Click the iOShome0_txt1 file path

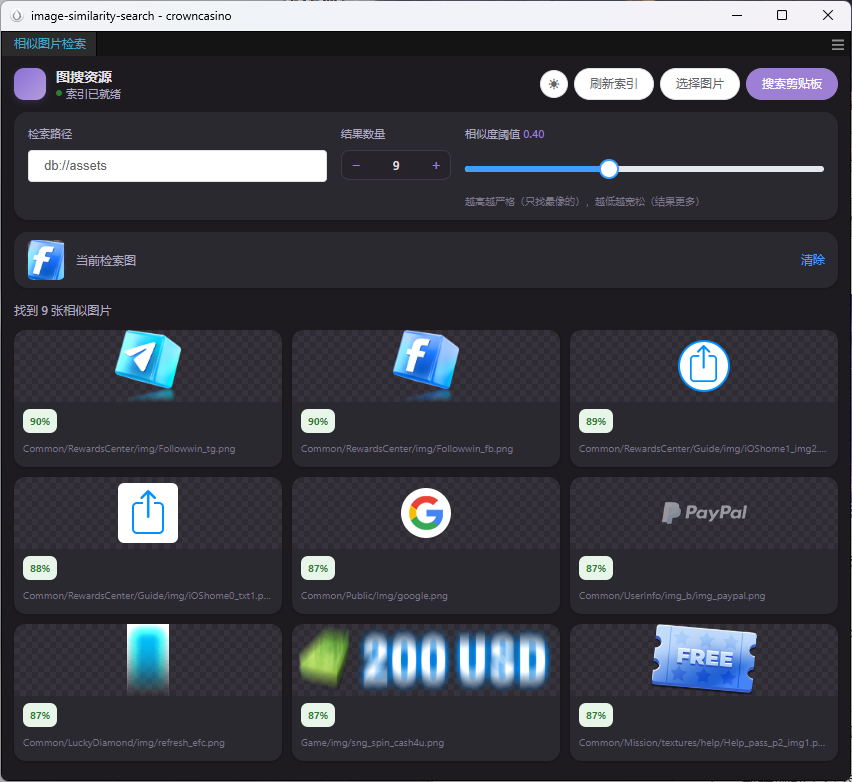[x=147, y=596]
